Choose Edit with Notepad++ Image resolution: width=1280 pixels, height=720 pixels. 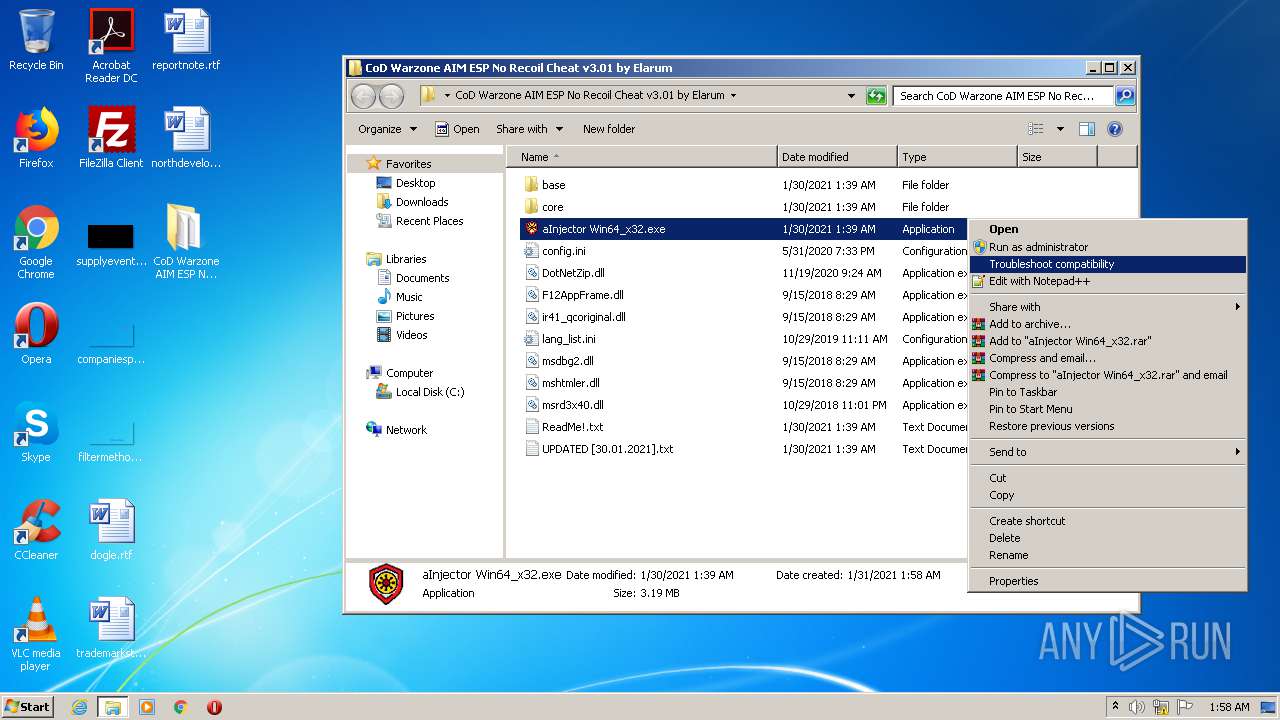[x=1108, y=281]
